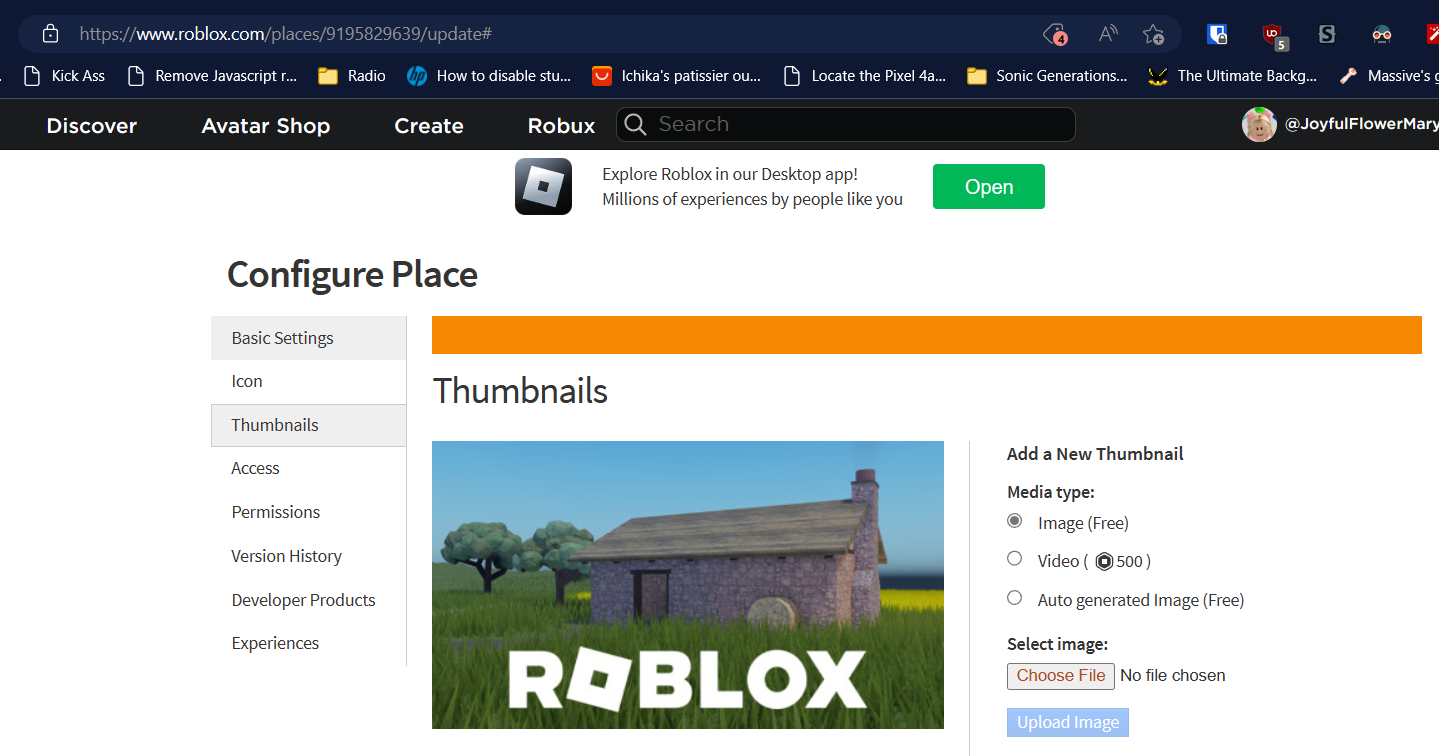Screen dimensions: 1439x756
Task: Open the shopping coupons tag icon
Action: point(1054,35)
